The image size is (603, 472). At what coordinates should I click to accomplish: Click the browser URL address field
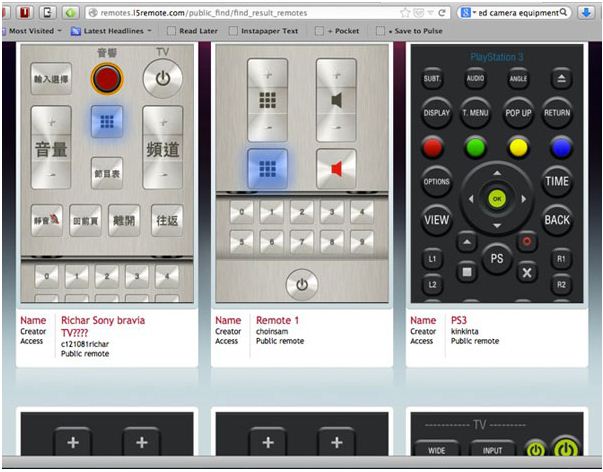pyautogui.click(x=246, y=13)
